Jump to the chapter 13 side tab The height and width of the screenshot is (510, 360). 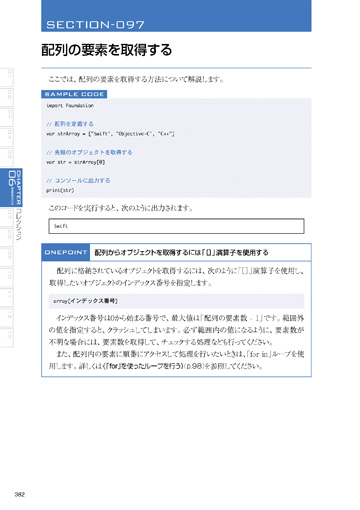[7, 337]
